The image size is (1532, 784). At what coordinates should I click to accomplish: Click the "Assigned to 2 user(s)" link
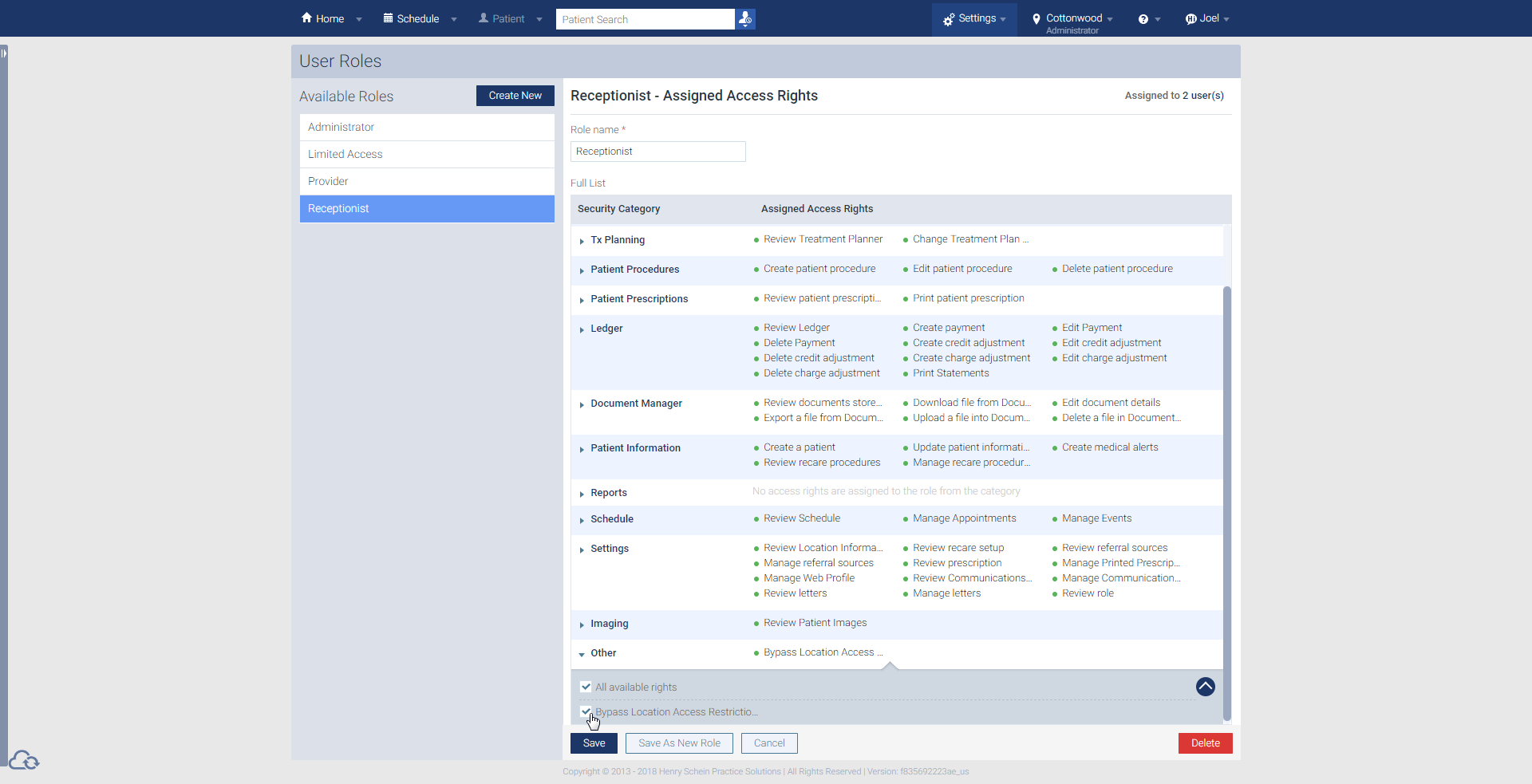click(1174, 96)
